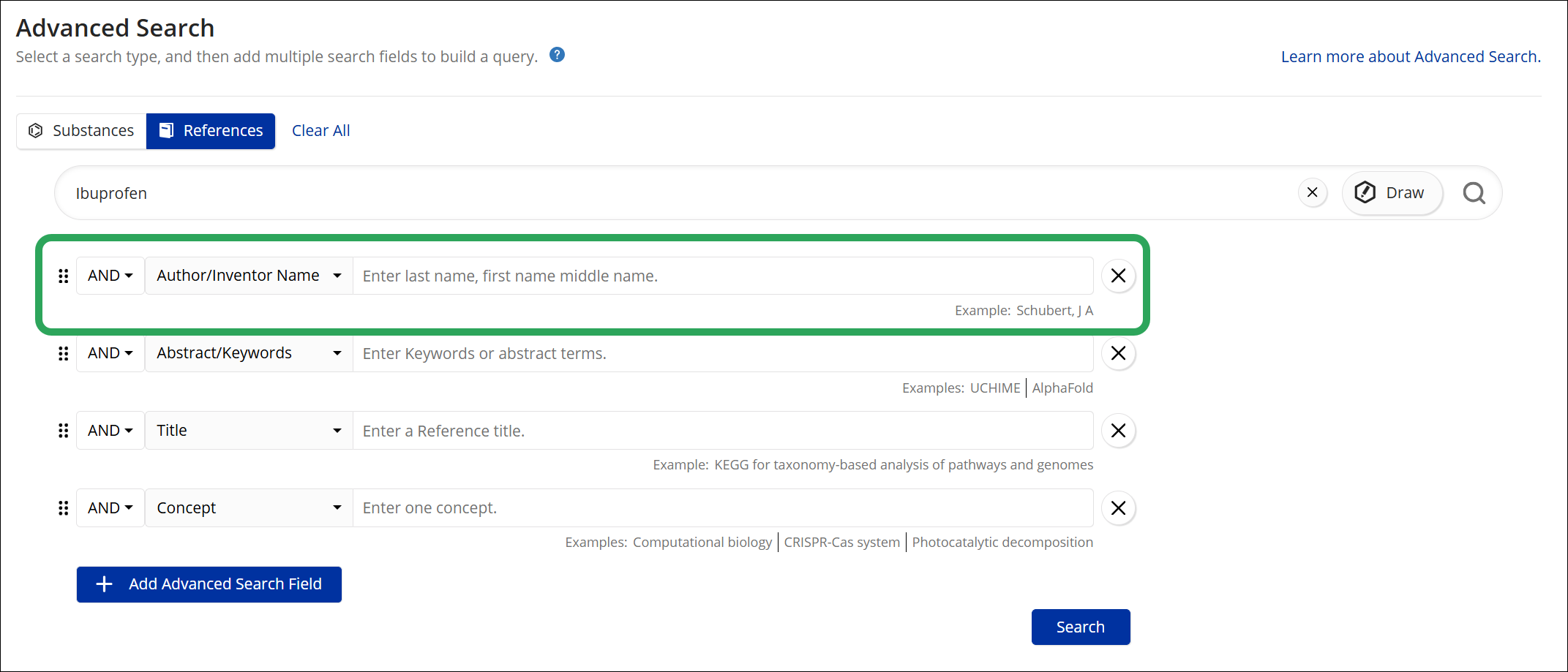
Task: Remove the Abstract/Keywords search row
Action: [x=1118, y=353]
